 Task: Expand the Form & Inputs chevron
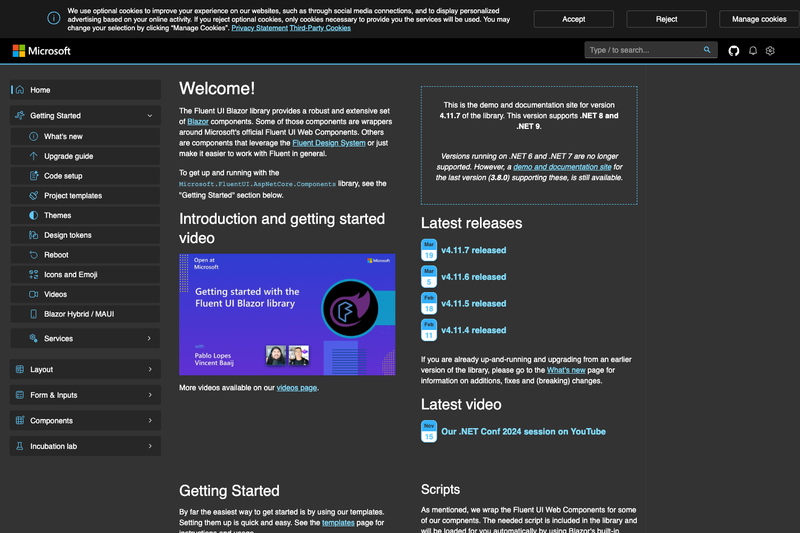[x=150, y=395]
